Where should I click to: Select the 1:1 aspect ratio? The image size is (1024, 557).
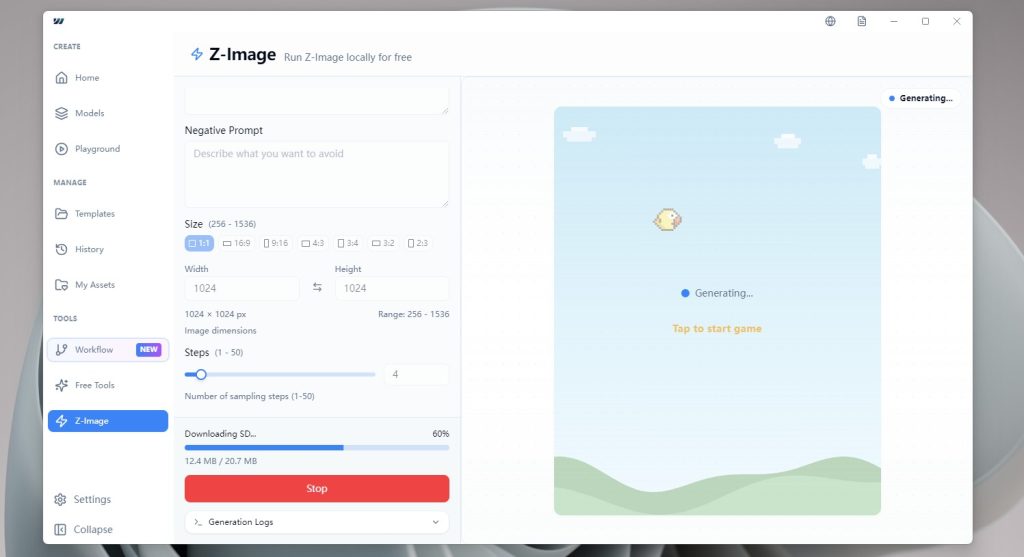click(x=199, y=243)
